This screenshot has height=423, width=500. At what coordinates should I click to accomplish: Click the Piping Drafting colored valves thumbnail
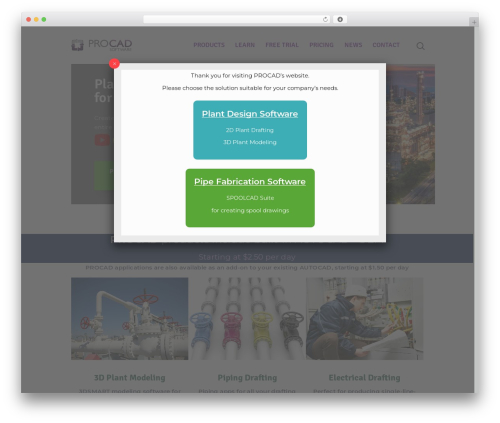[247, 319]
